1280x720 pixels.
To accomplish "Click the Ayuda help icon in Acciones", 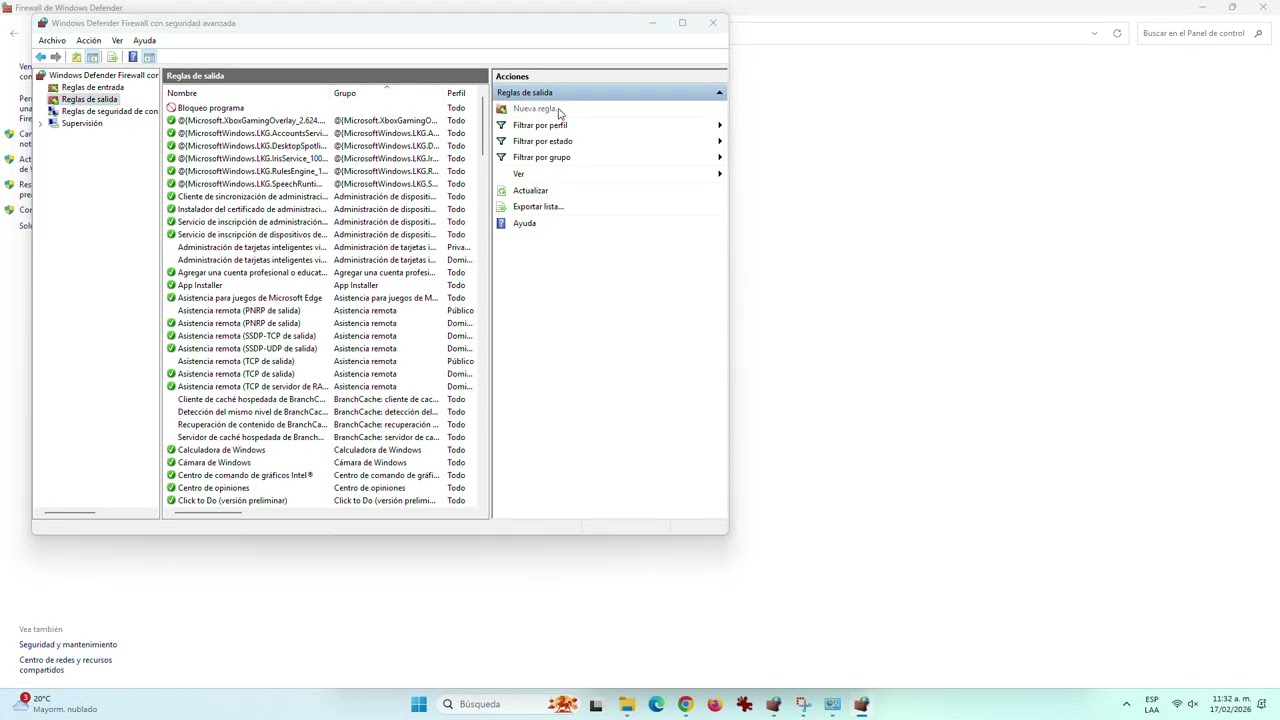I will [501, 223].
